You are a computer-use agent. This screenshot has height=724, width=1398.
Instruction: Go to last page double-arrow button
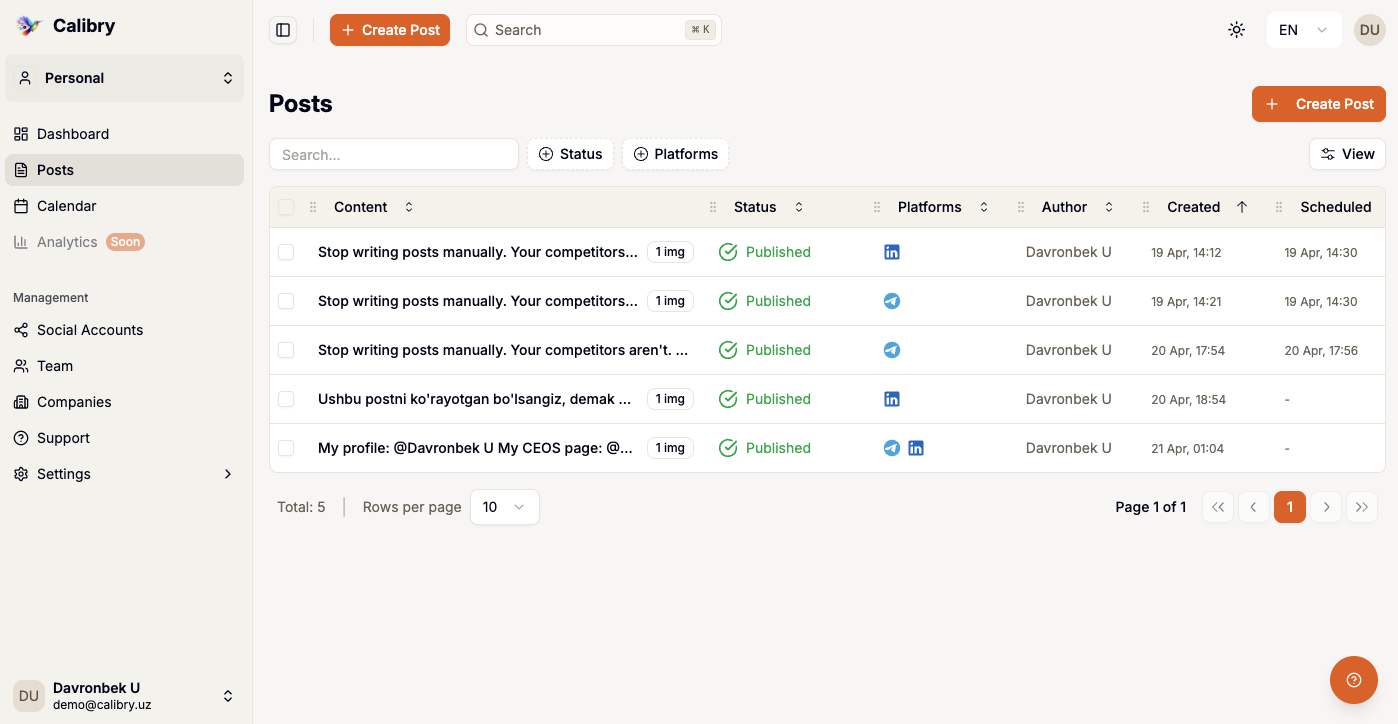point(1362,507)
